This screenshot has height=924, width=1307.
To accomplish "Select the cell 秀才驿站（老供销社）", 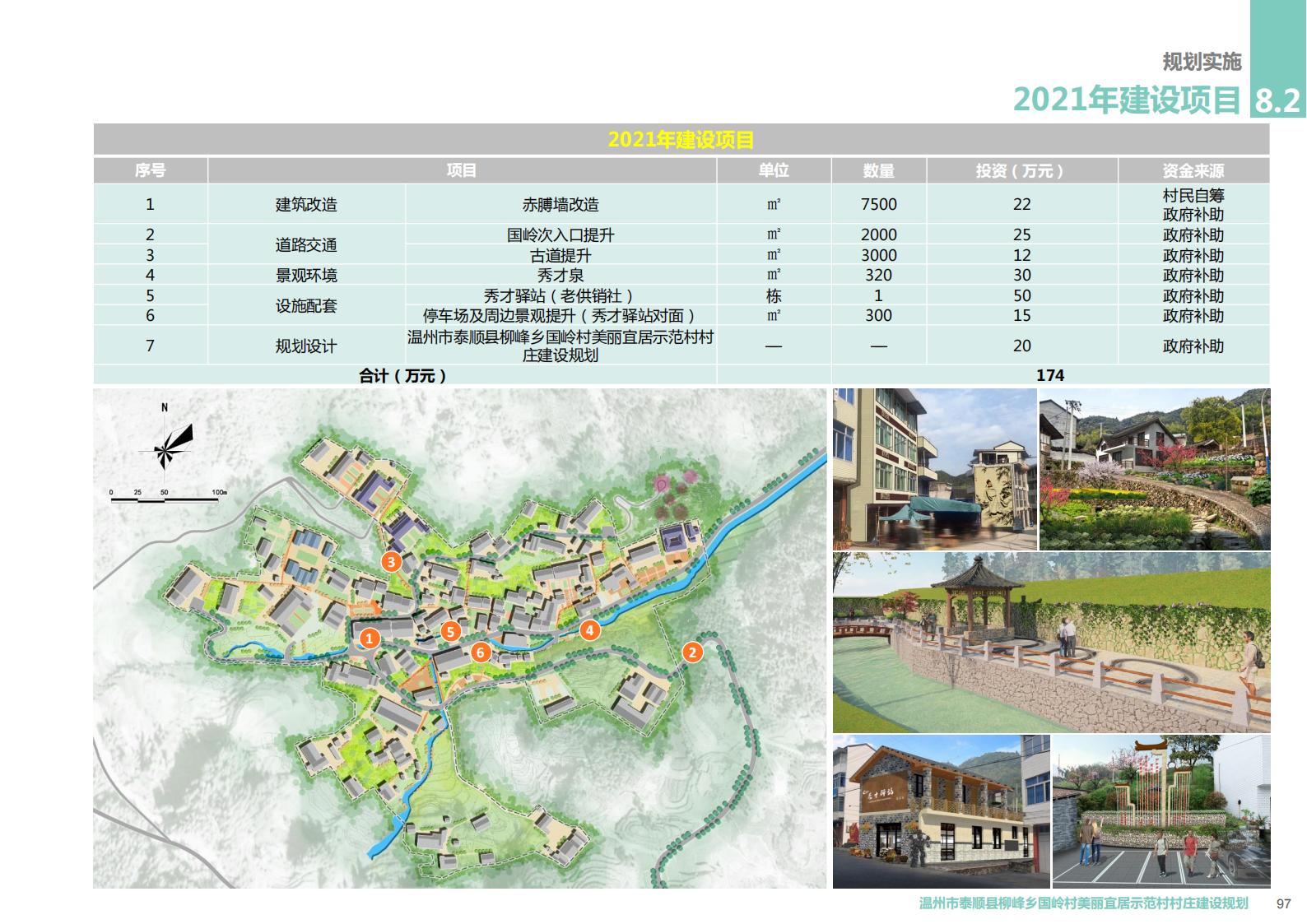I will pyautogui.click(x=560, y=295).
